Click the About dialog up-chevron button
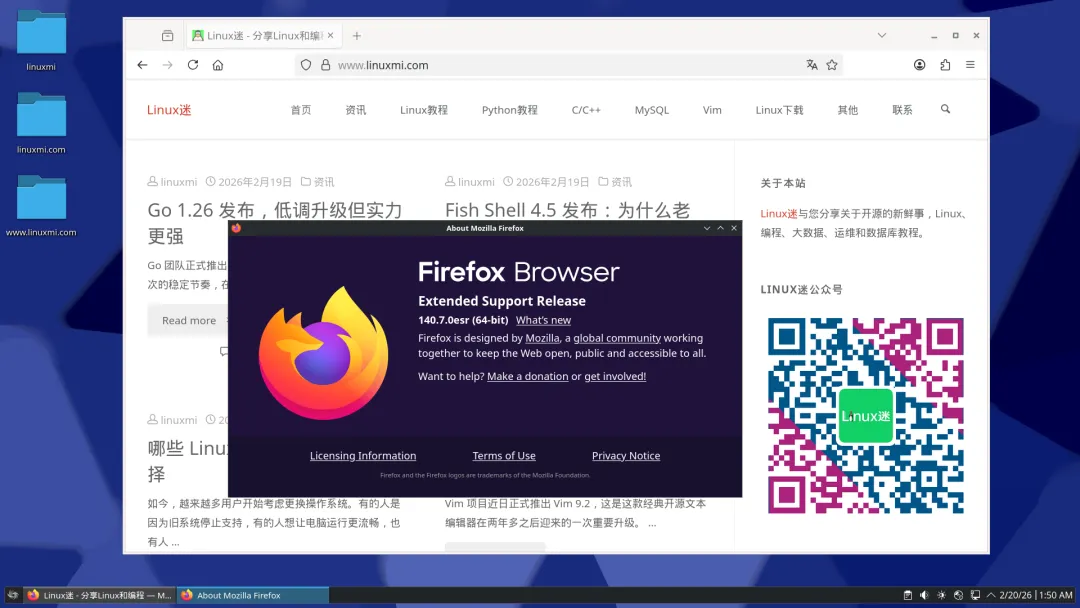Image resolution: width=1080 pixels, height=608 pixels. pyautogui.click(x=720, y=228)
